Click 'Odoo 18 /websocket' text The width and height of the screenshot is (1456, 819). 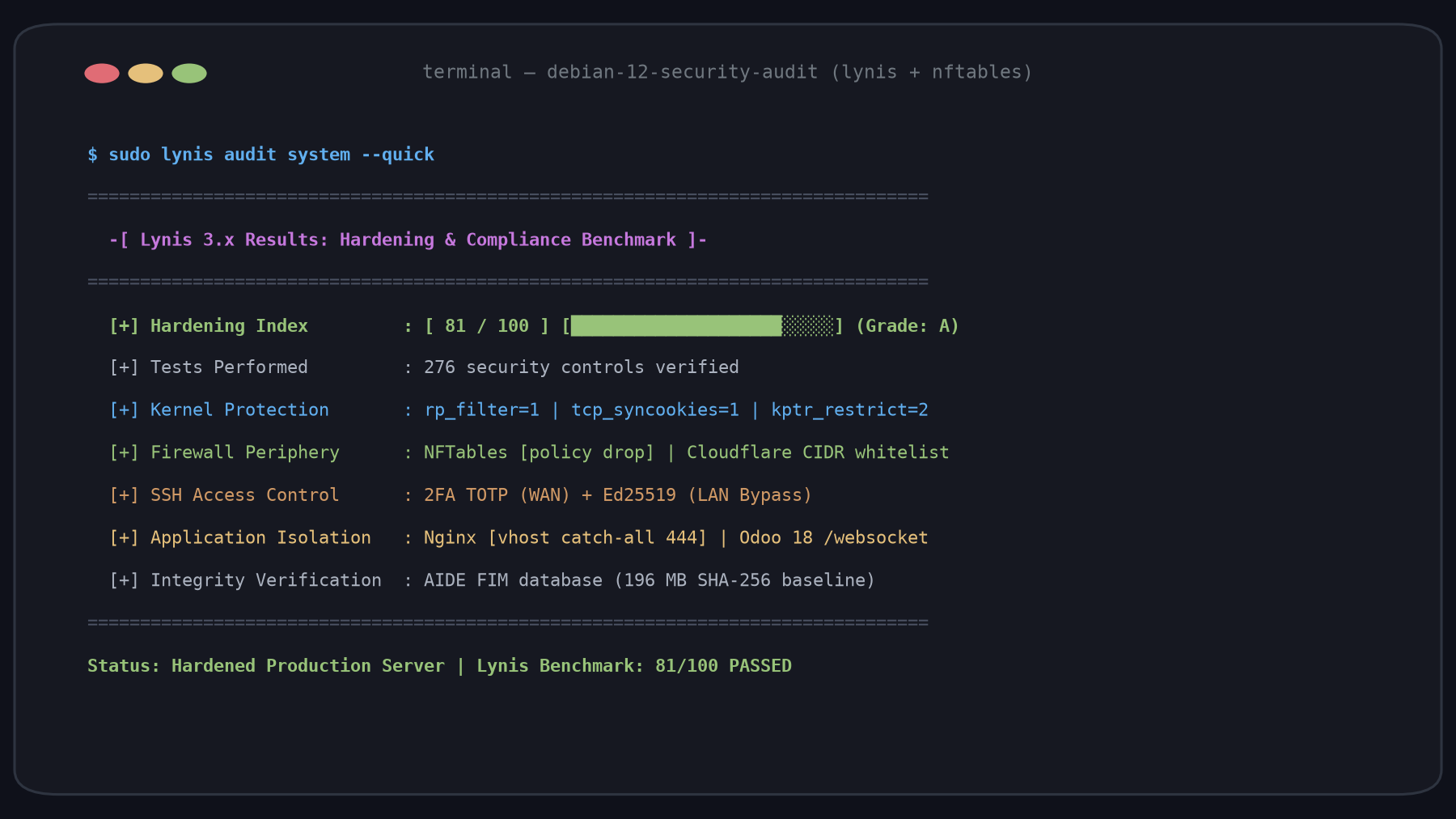(834, 538)
